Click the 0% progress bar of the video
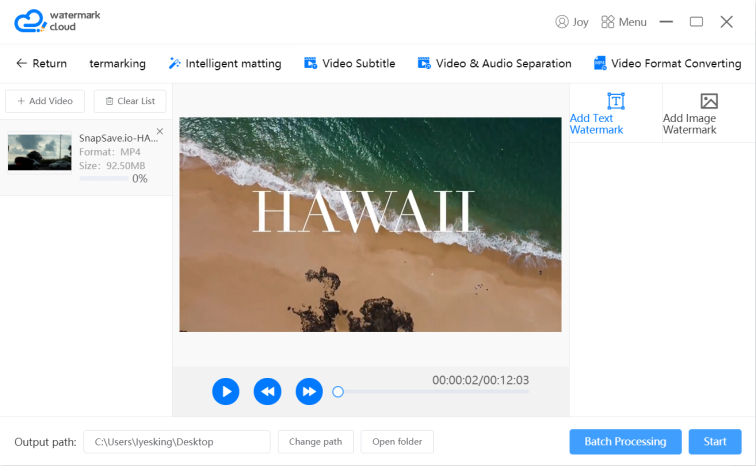 tap(104, 178)
